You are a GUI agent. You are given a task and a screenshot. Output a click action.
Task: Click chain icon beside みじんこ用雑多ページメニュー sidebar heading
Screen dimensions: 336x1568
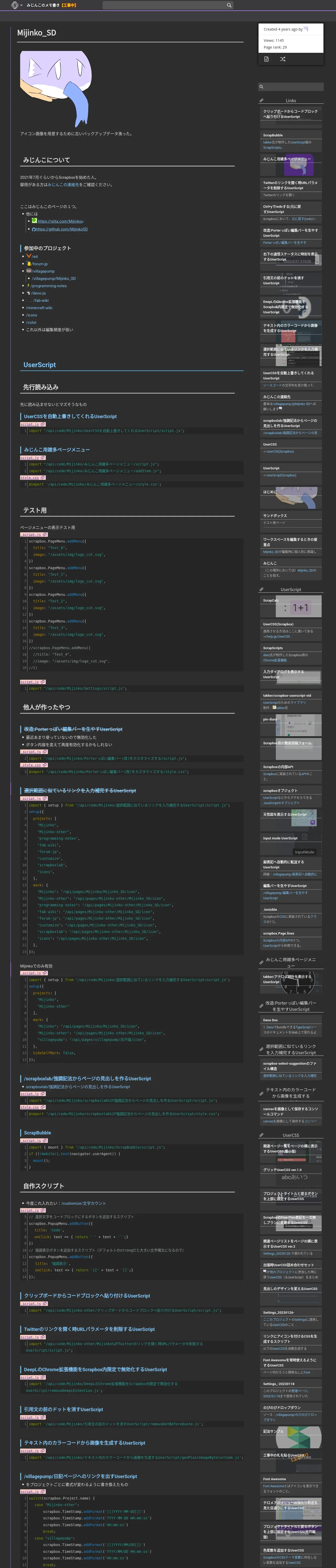coord(262,962)
